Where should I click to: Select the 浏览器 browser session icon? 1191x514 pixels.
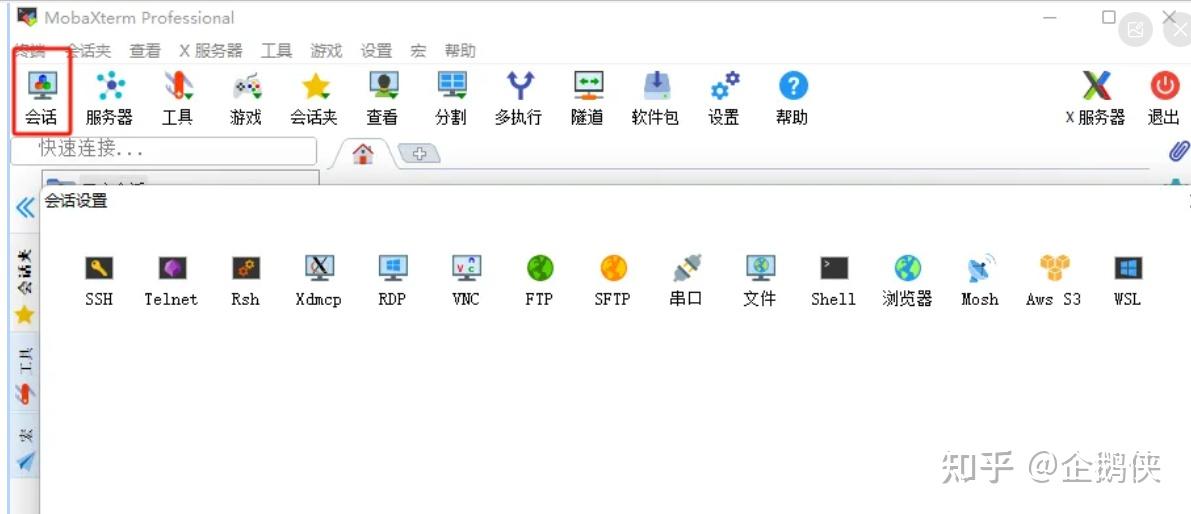(x=908, y=280)
